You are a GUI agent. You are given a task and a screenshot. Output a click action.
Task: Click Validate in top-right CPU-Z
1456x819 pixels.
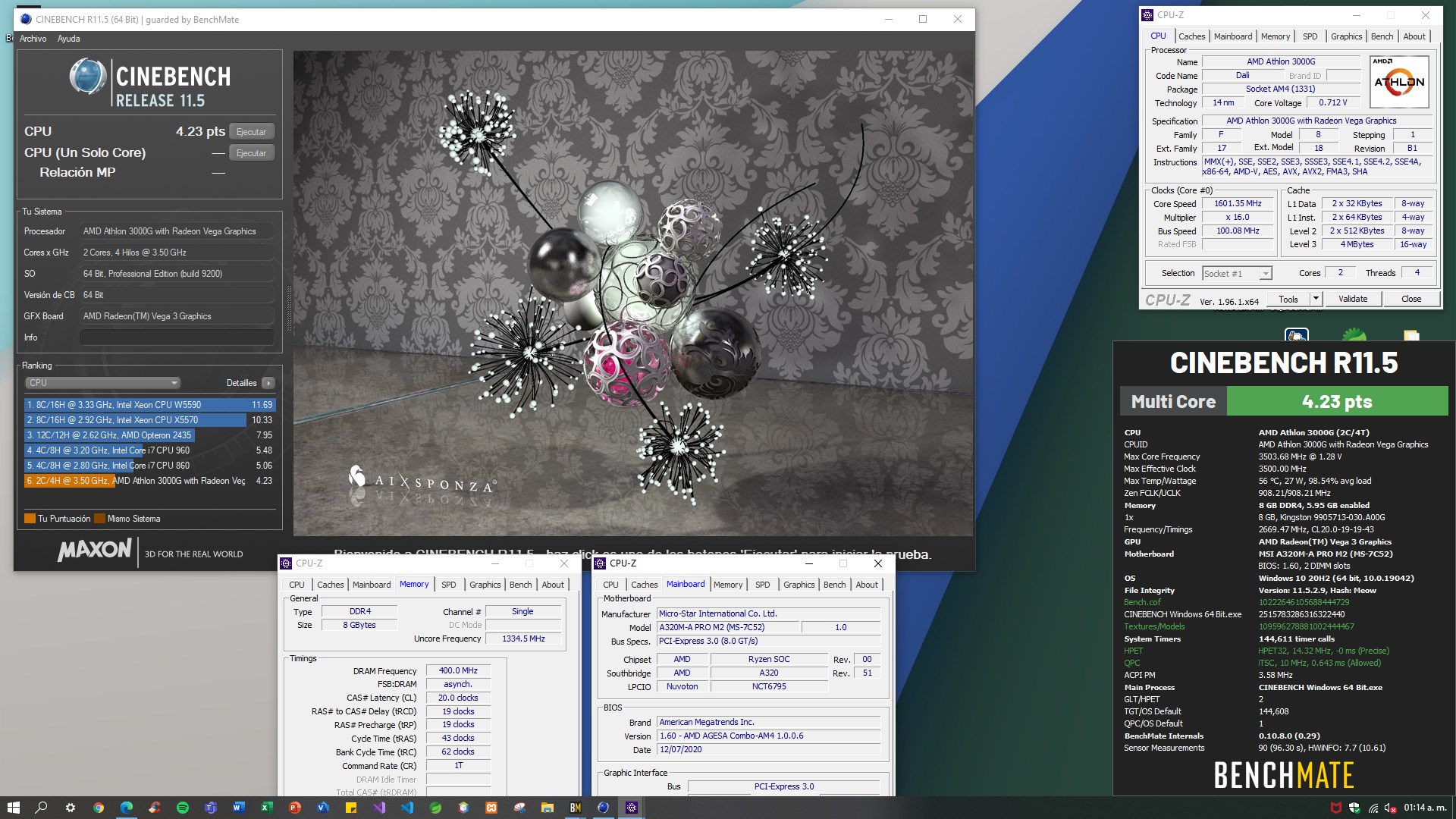tap(1352, 300)
